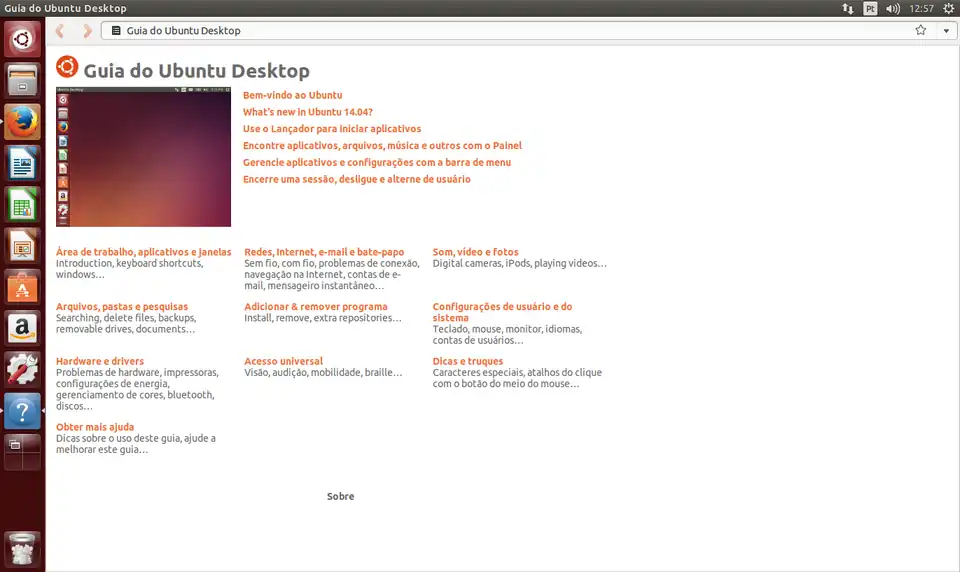Open the Files manager from launcher
The width and height of the screenshot is (960, 572).
22,80
